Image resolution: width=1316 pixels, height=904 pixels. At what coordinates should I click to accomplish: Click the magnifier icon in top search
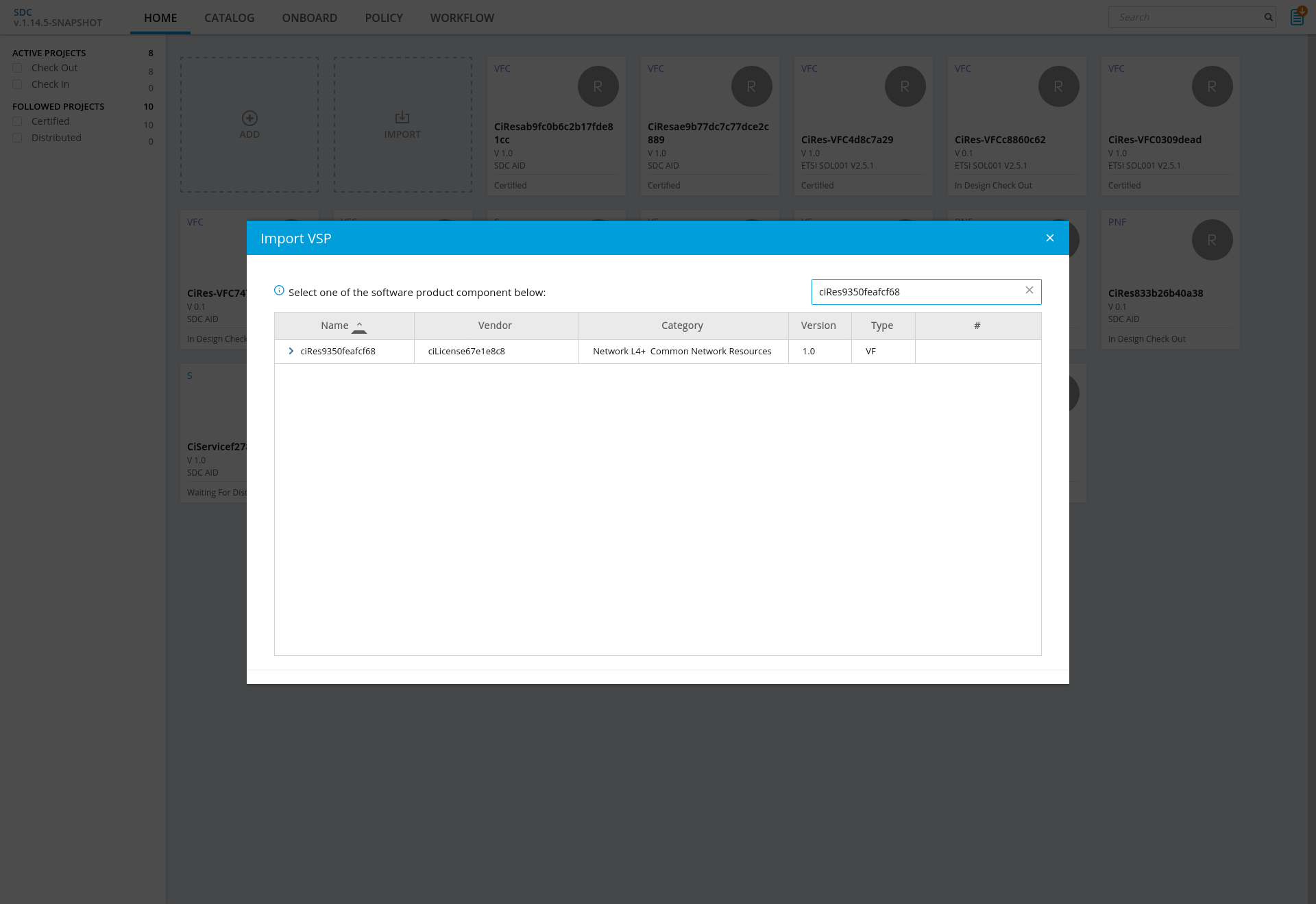(1268, 17)
